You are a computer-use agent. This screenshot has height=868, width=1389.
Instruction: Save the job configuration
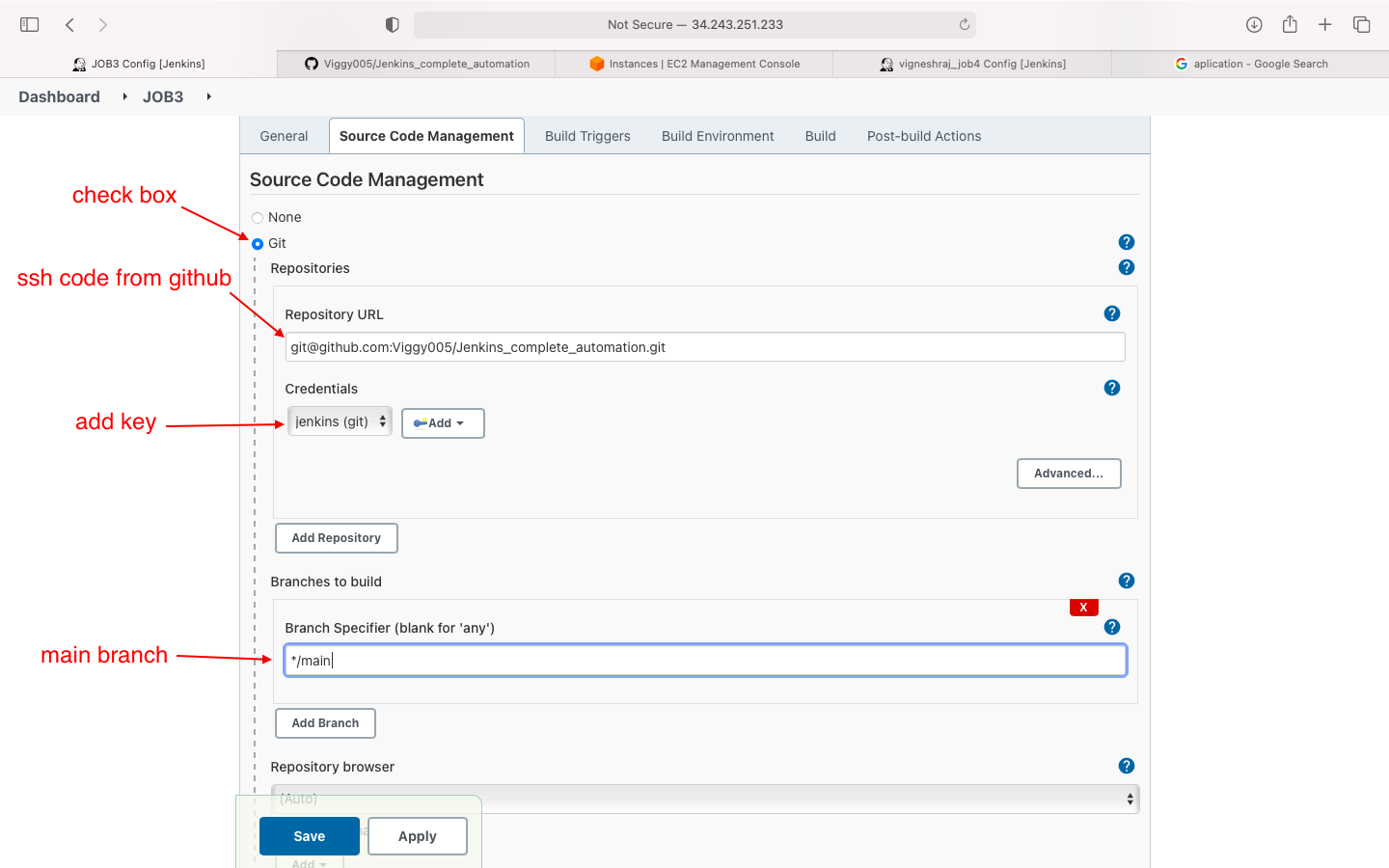(310, 836)
